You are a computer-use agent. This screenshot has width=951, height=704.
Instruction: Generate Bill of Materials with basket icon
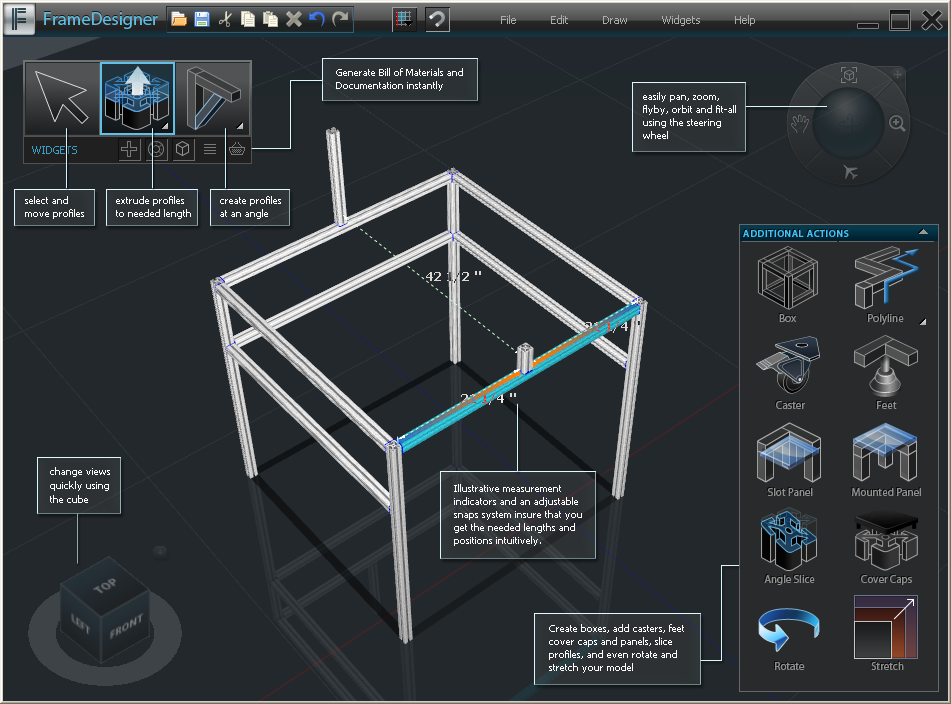[237, 149]
